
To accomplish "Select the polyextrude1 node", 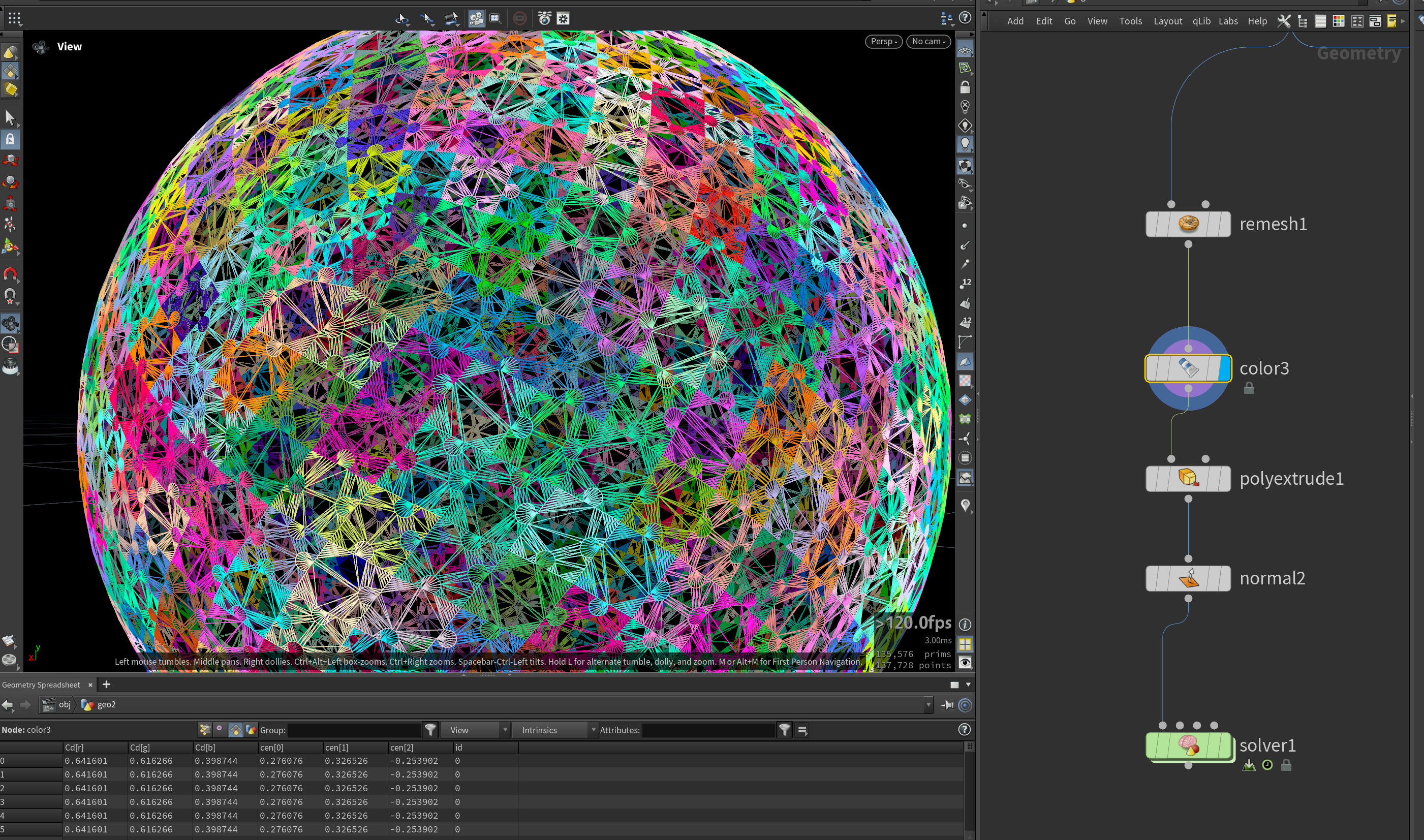I will (1188, 479).
